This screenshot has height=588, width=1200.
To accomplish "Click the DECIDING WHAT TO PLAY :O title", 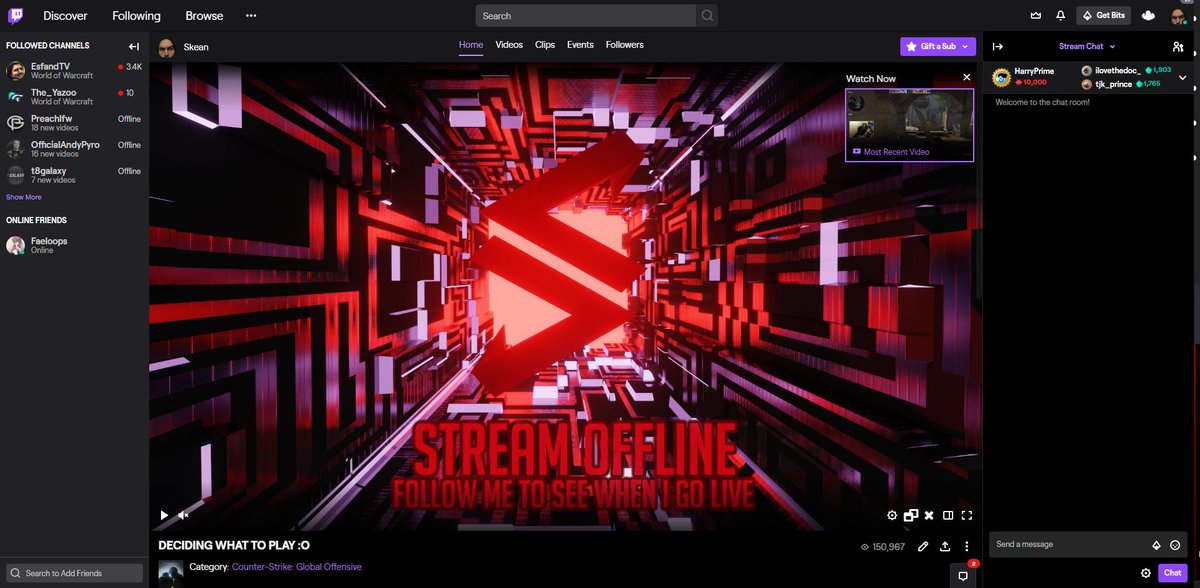I will (234, 546).
